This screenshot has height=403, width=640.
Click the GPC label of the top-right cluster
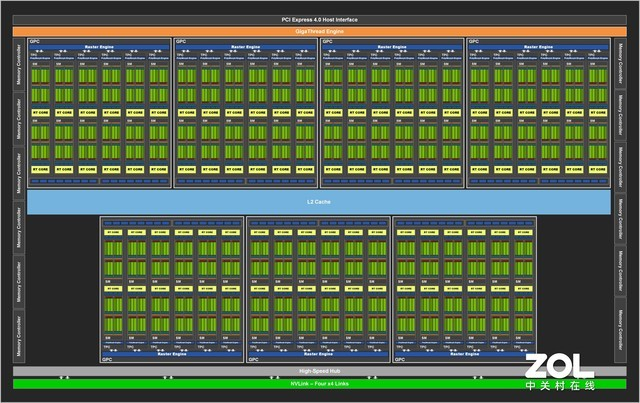[x=475, y=42]
